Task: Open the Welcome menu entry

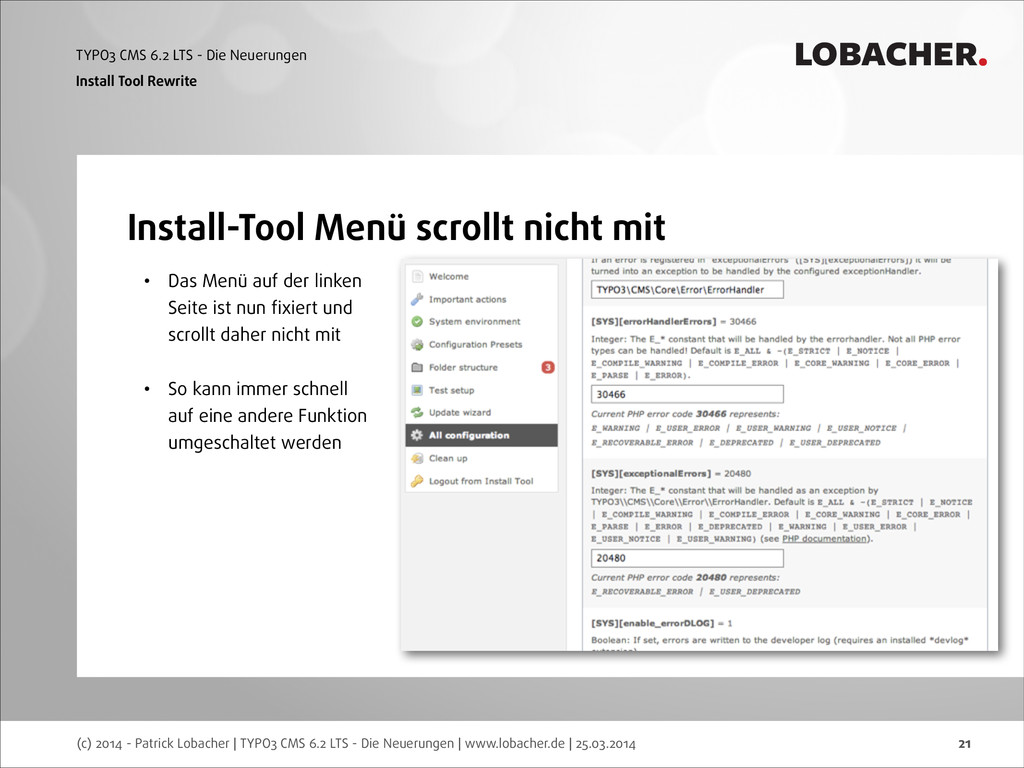Action: (482, 276)
